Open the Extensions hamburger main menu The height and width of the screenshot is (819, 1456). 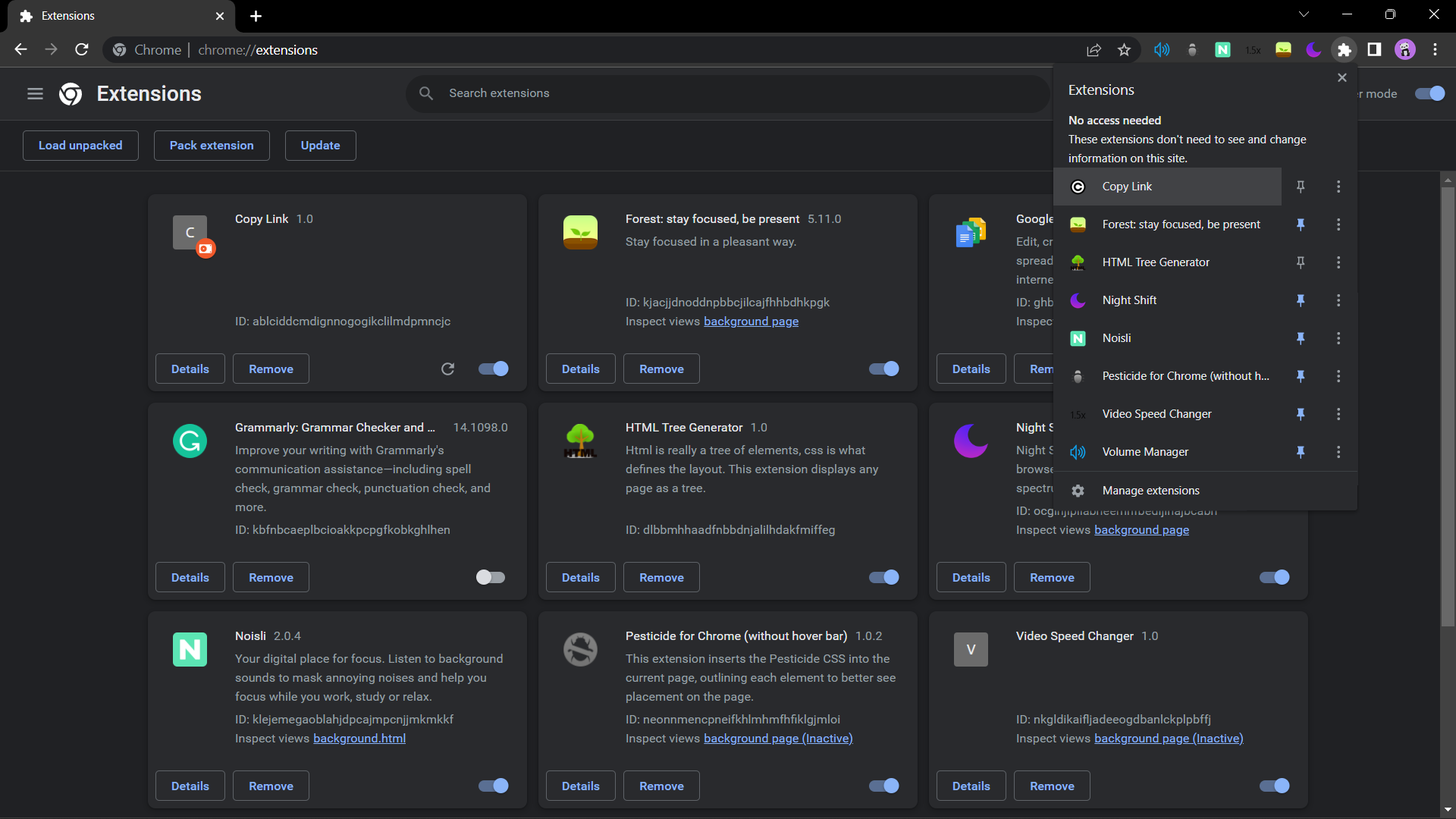(35, 94)
